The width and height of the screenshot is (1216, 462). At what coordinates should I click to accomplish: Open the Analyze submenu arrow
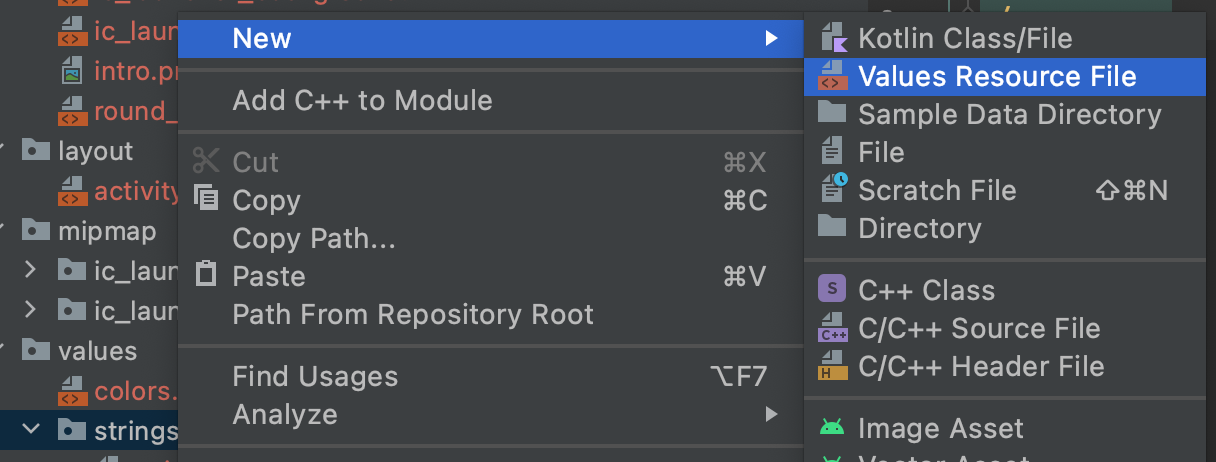click(771, 413)
